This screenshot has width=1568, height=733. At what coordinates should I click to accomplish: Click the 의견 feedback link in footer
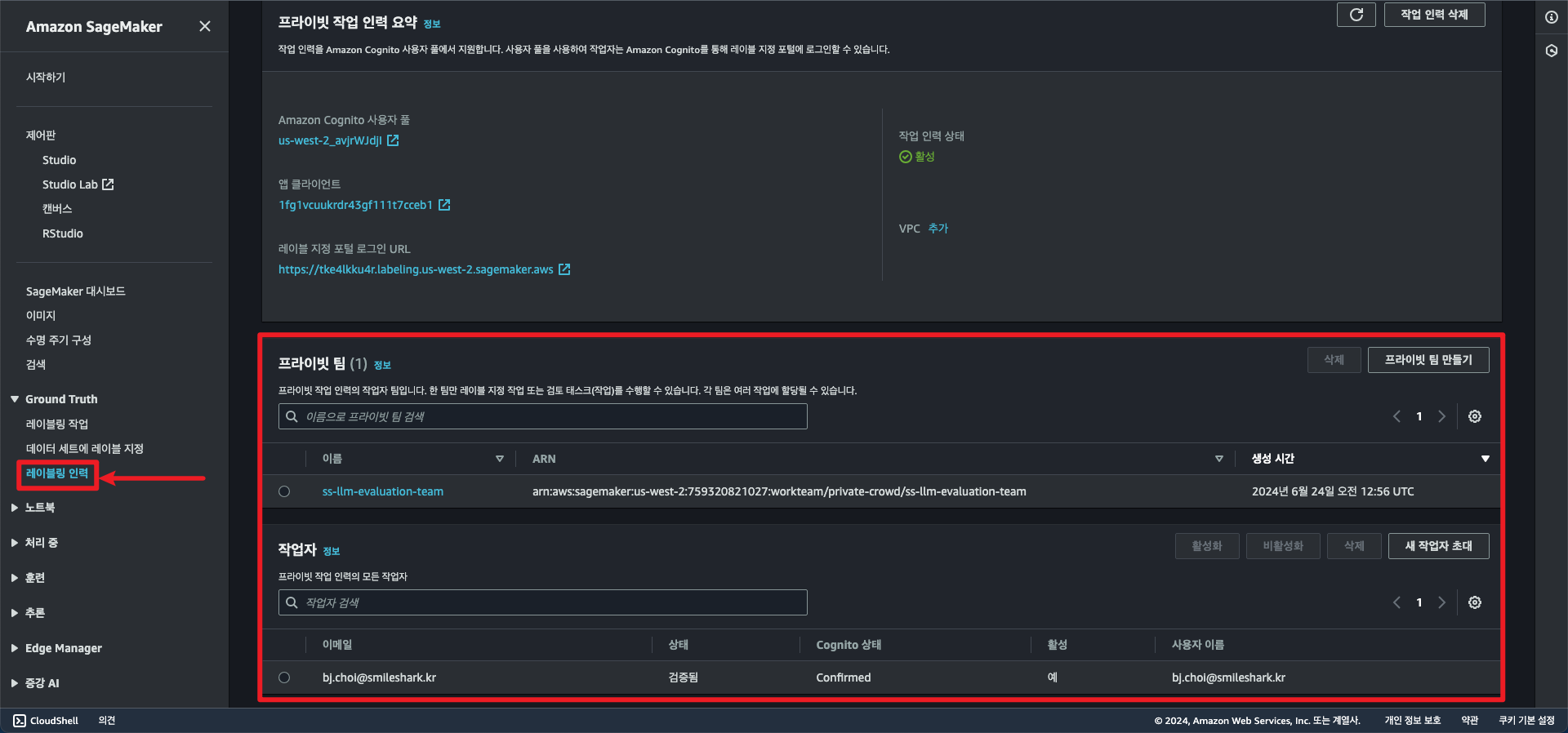tap(107, 721)
